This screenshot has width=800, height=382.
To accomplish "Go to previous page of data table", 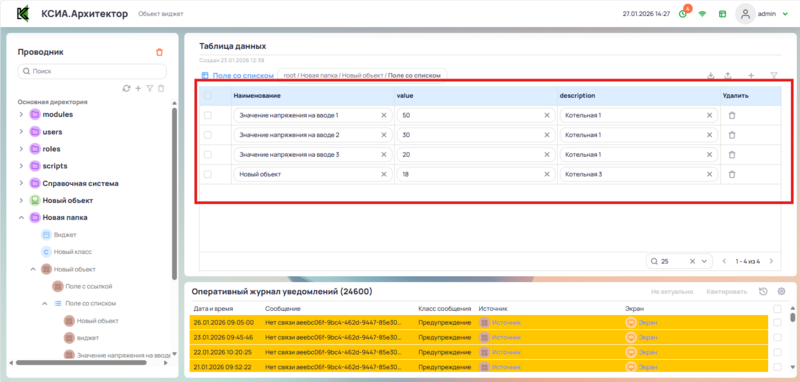I will pyautogui.click(x=724, y=261).
